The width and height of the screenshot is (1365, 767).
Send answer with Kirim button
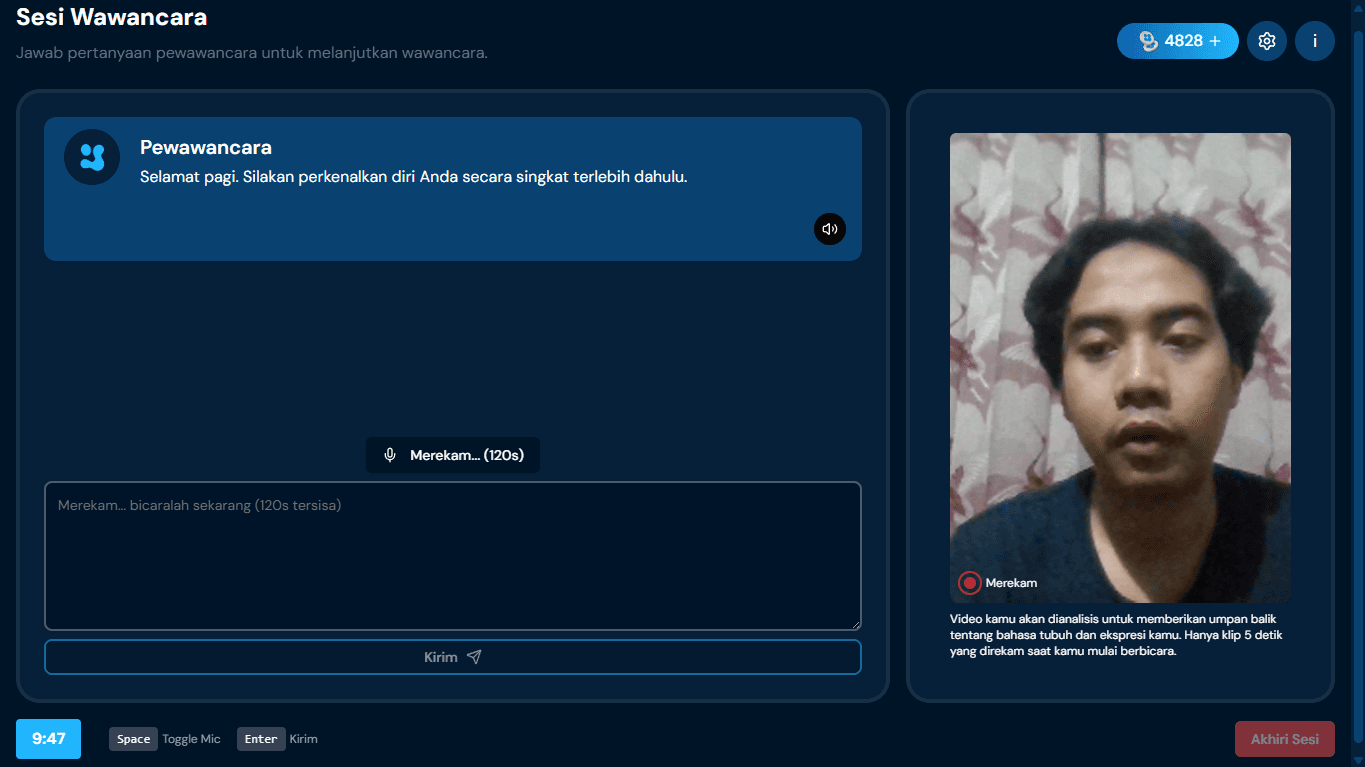(453, 657)
